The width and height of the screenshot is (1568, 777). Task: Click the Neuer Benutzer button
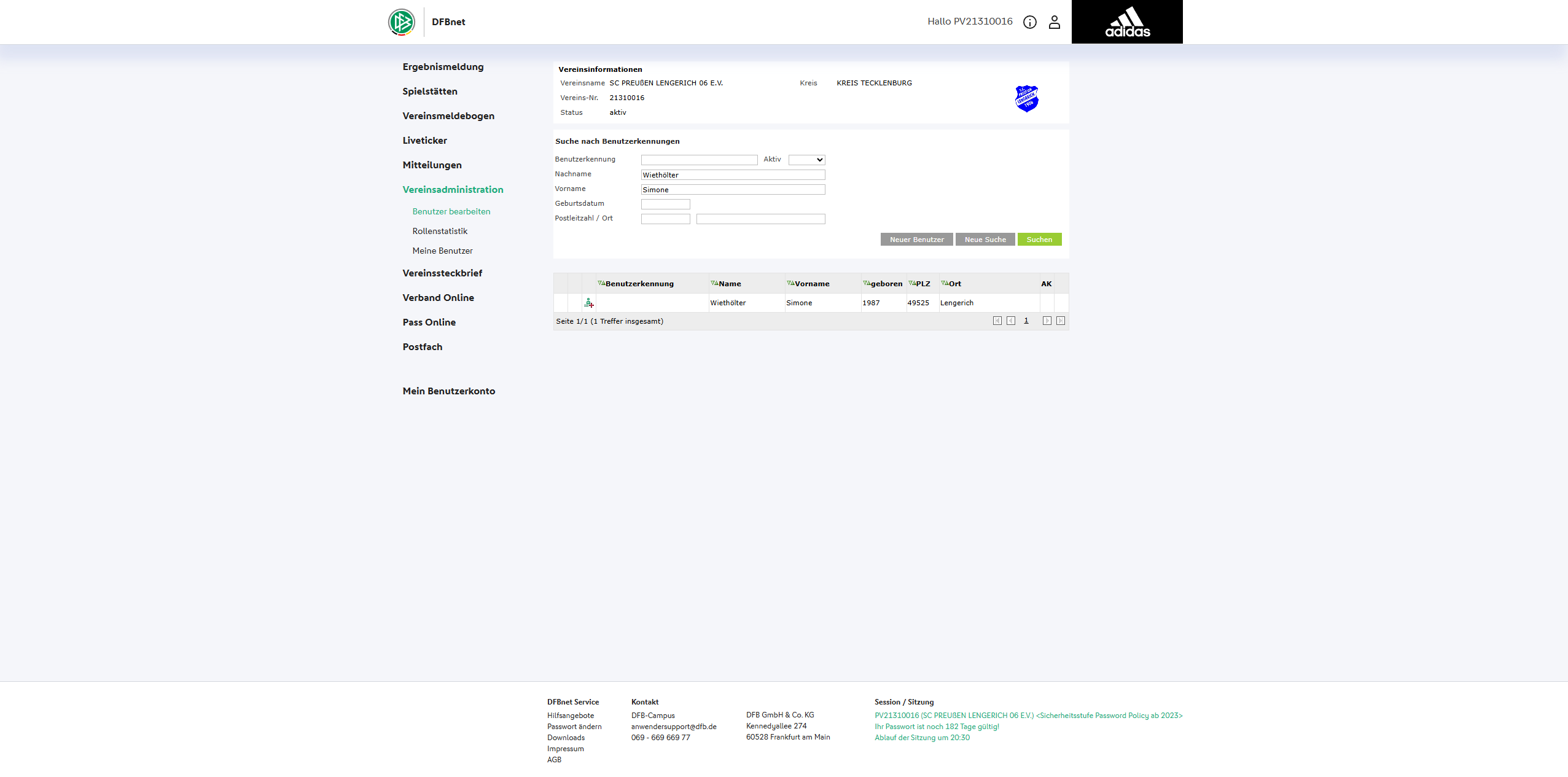pyautogui.click(x=916, y=240)
